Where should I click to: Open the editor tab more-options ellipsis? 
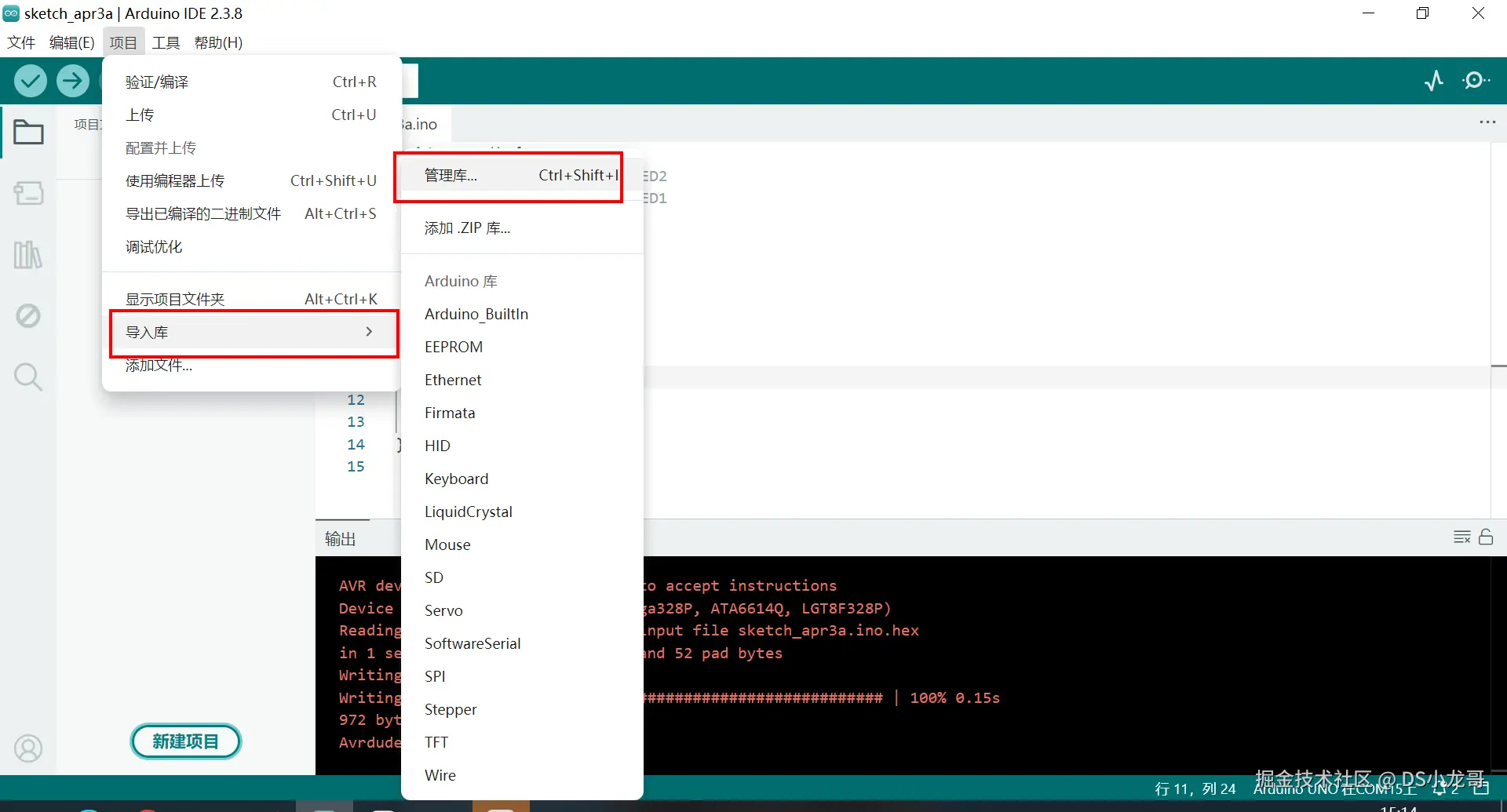coord(1487,122)
